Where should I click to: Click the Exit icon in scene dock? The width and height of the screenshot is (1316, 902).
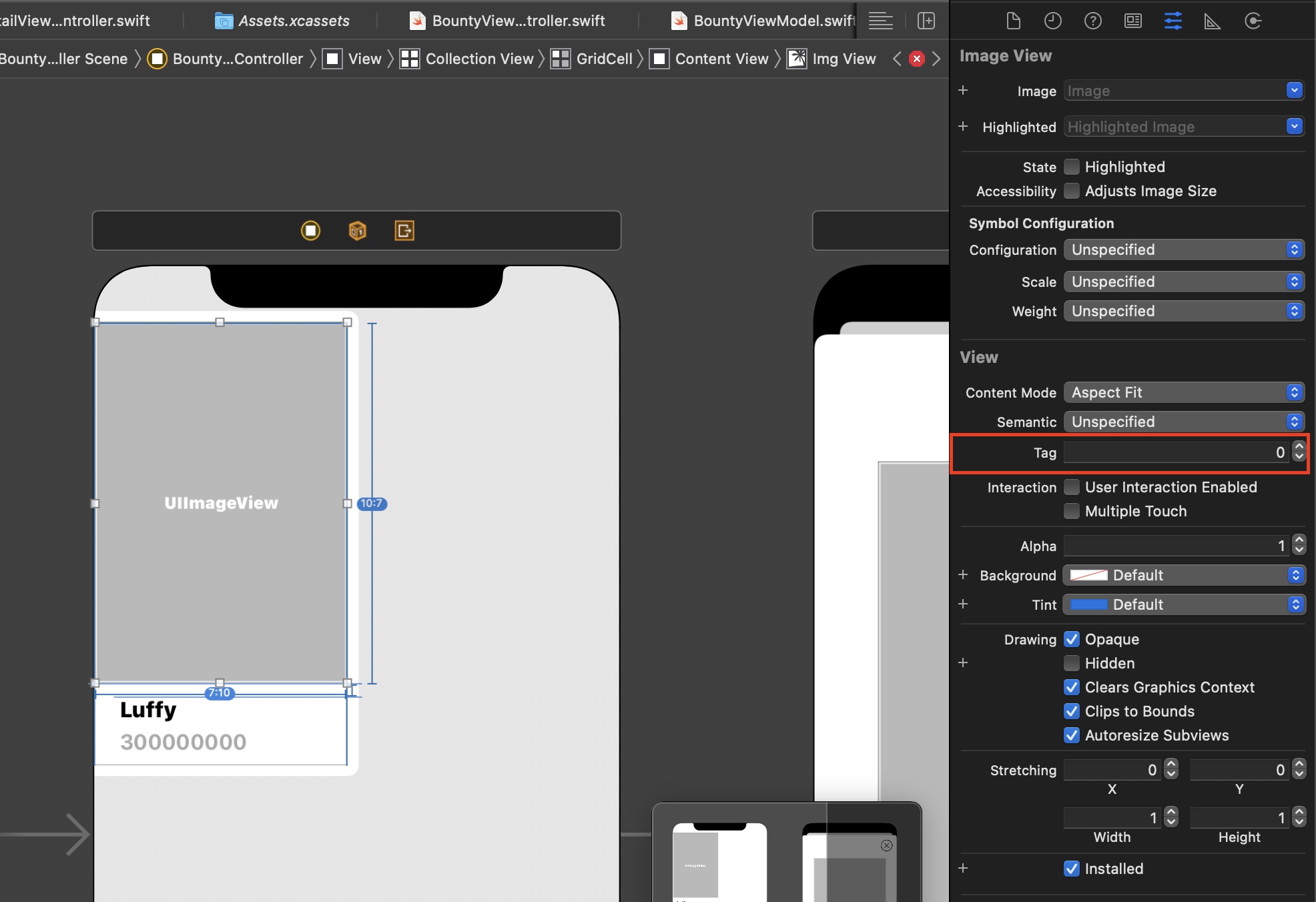[x=404, y=231]
